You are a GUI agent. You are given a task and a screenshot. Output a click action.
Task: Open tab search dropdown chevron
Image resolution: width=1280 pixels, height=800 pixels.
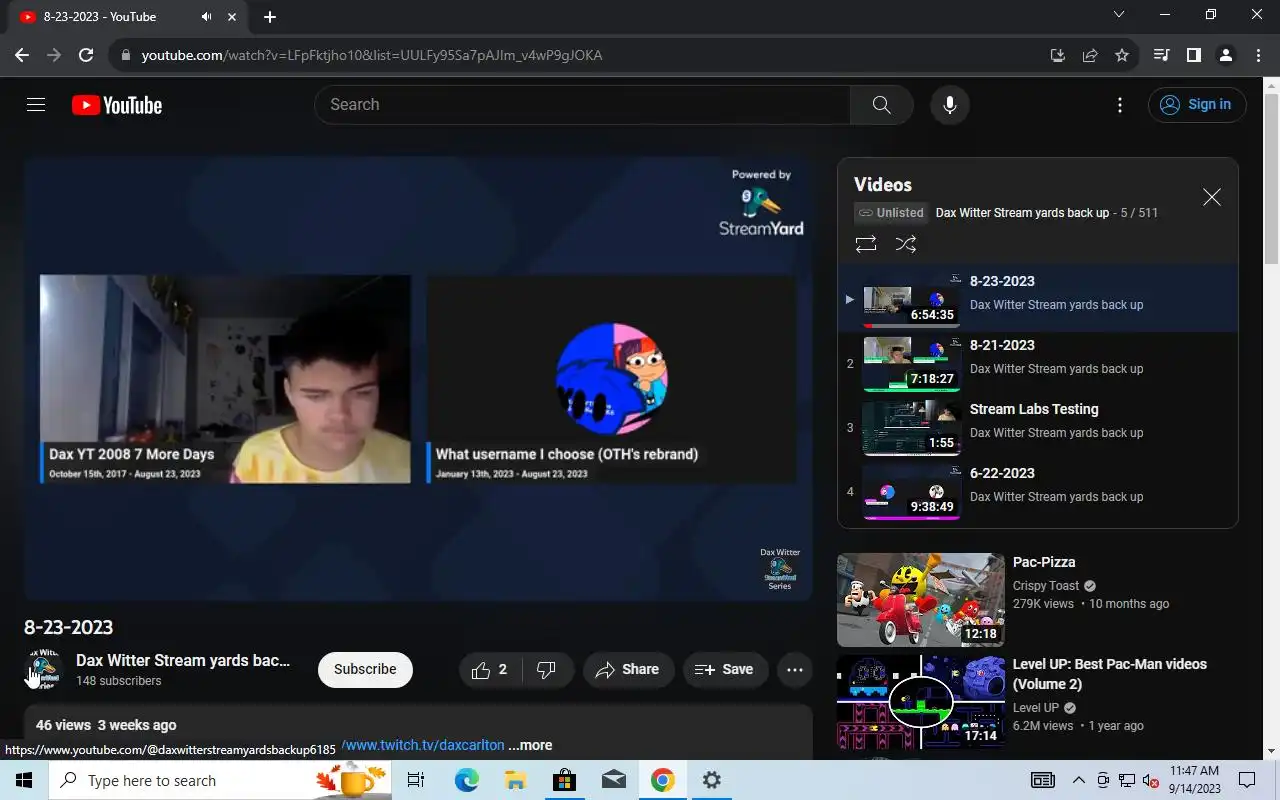(1119, 15)
